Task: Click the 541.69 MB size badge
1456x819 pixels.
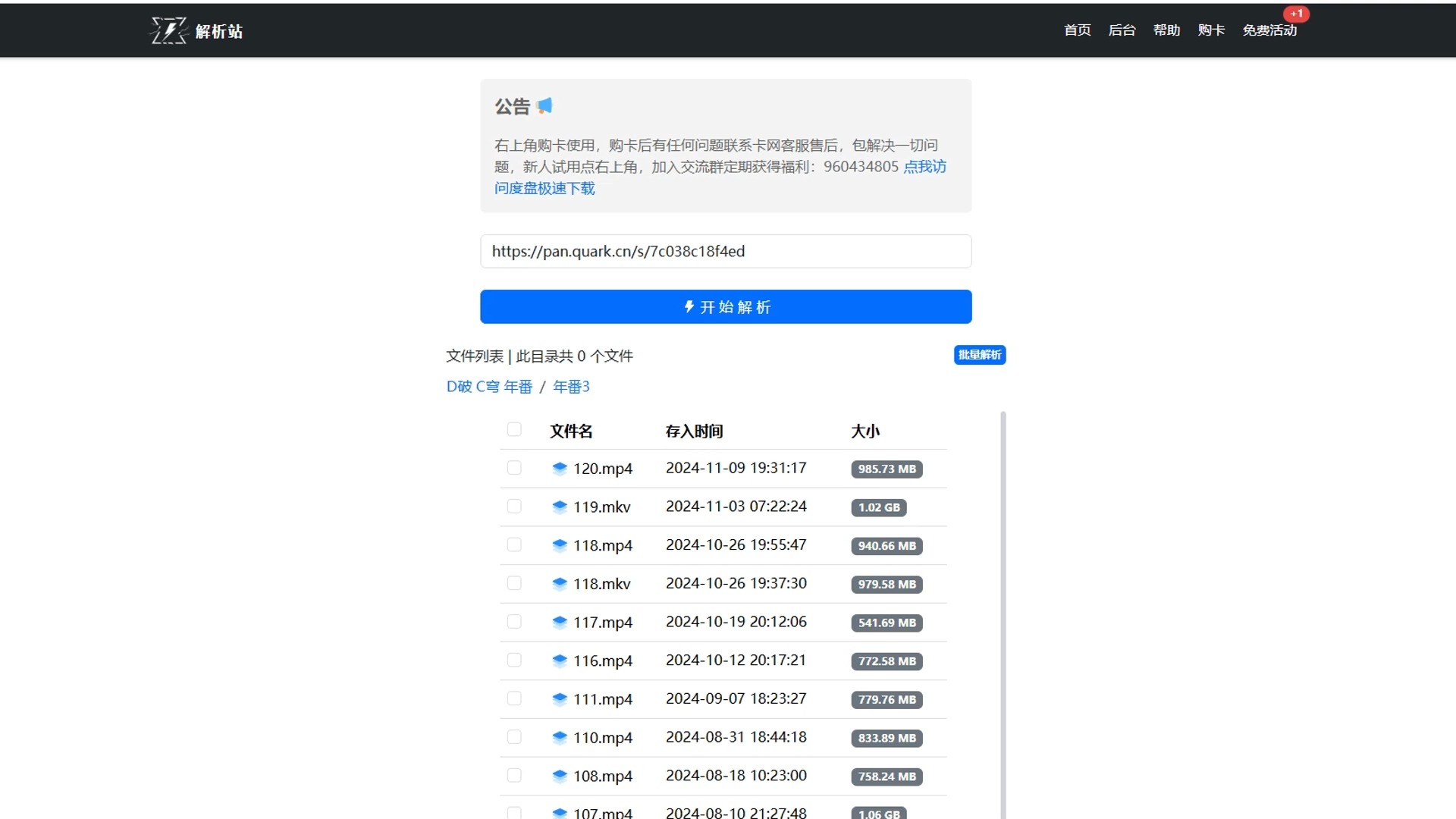Action: point(886,623)
